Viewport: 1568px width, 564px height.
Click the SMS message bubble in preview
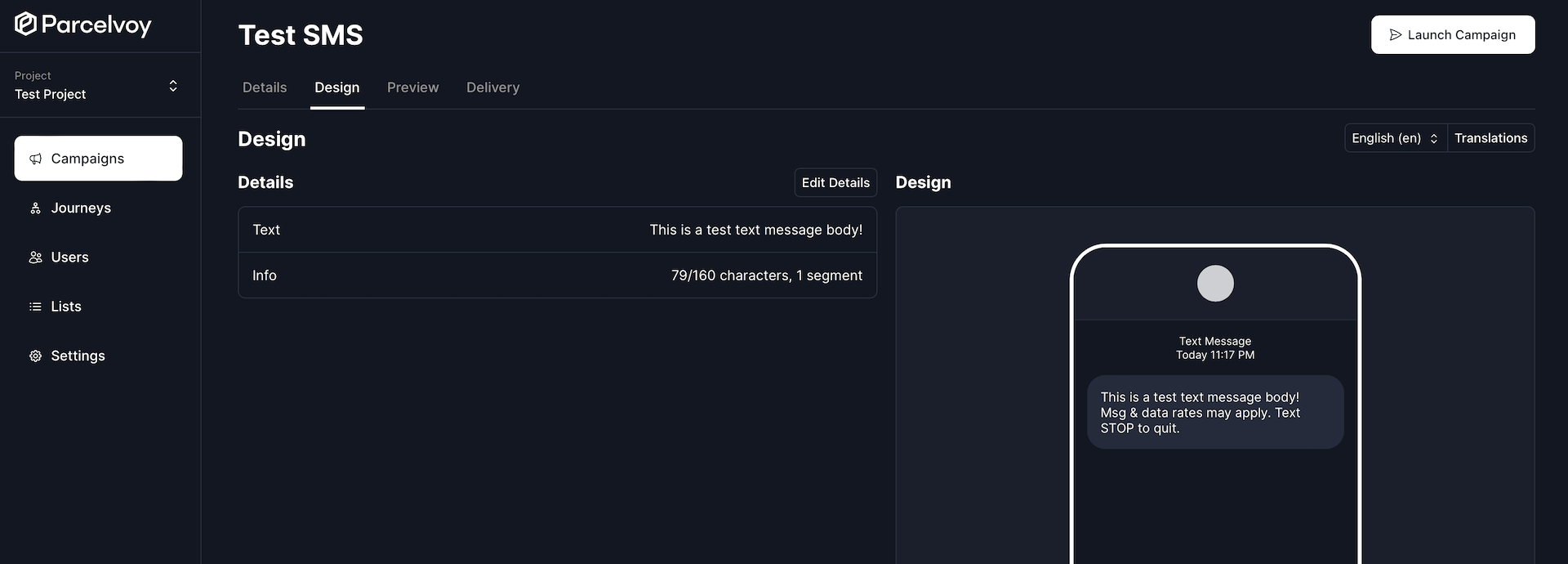[x=1214, y=412]
